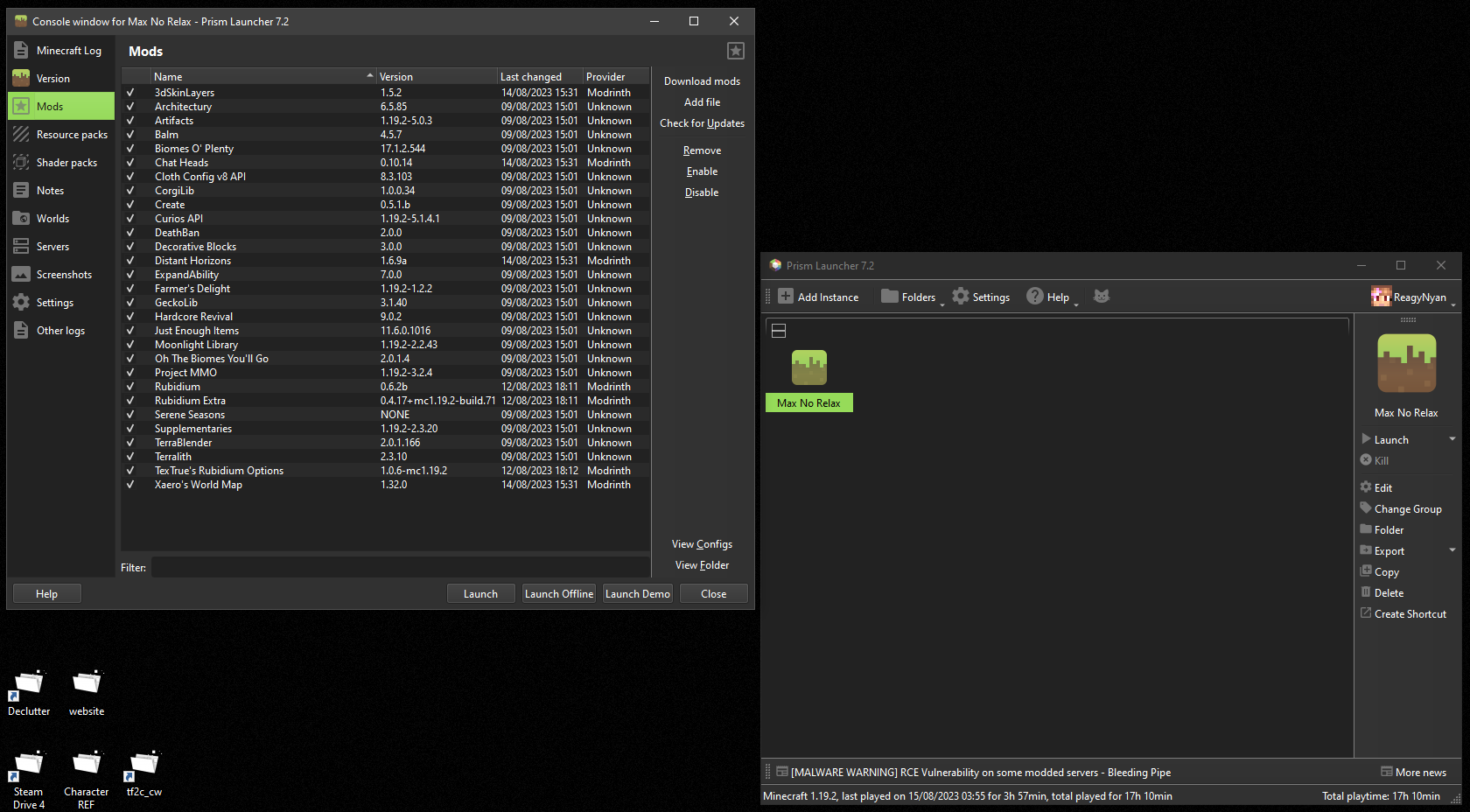Click the Edit instance gear icon
The height and width of the screenshot is (812, 1470).
tap(1366, 487)
